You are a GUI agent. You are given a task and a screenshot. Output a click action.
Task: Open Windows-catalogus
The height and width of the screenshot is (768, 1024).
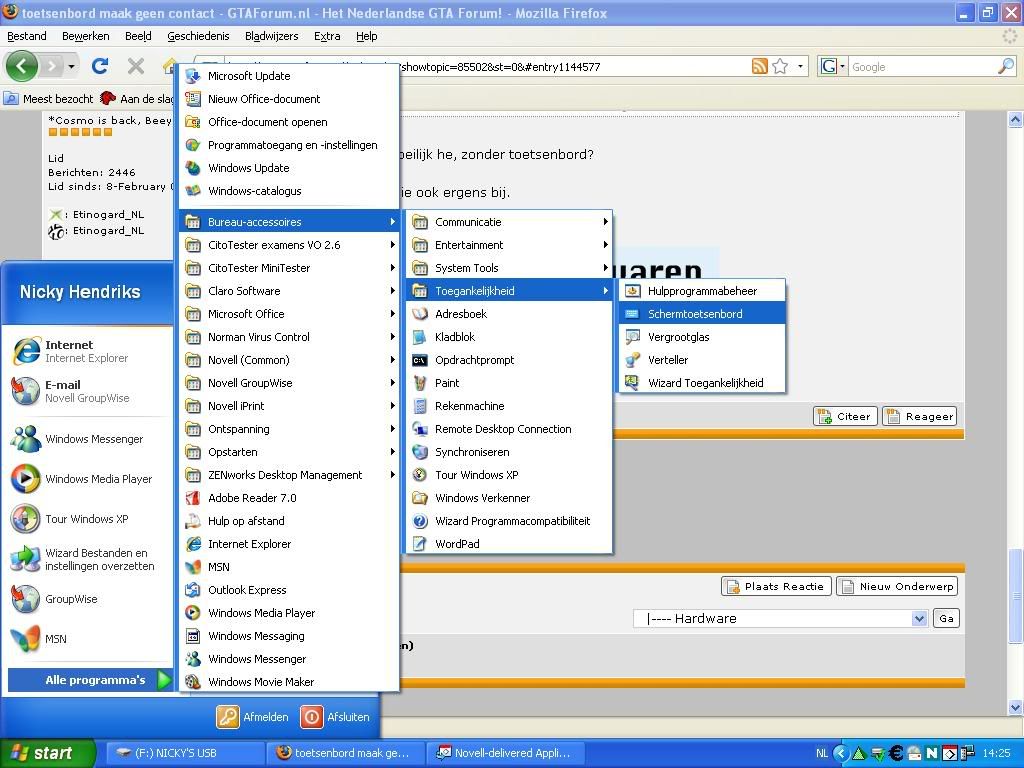coord(289,191)
